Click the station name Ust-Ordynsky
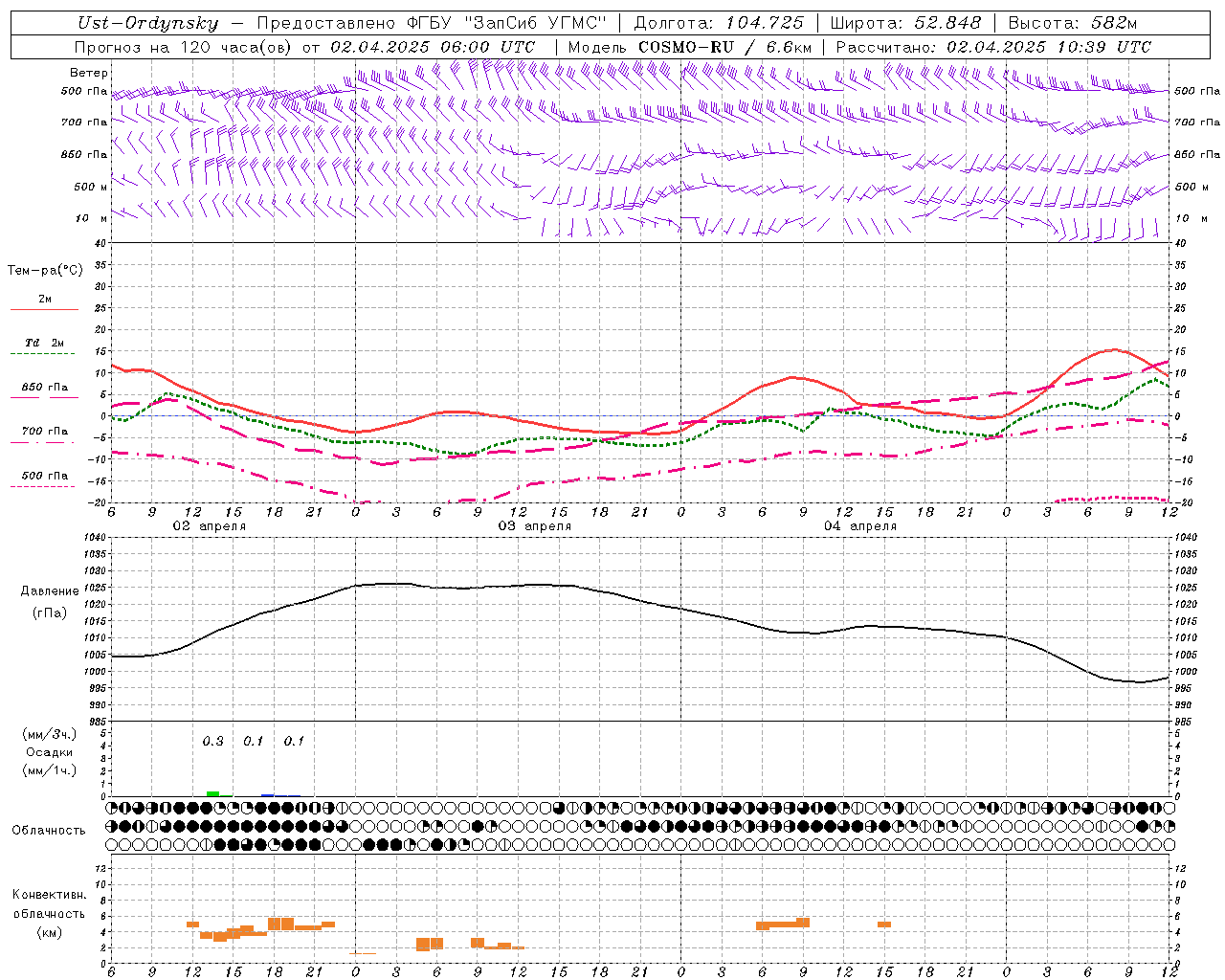Viewport: 1225px width, 980px height. (x=148, y=23)
